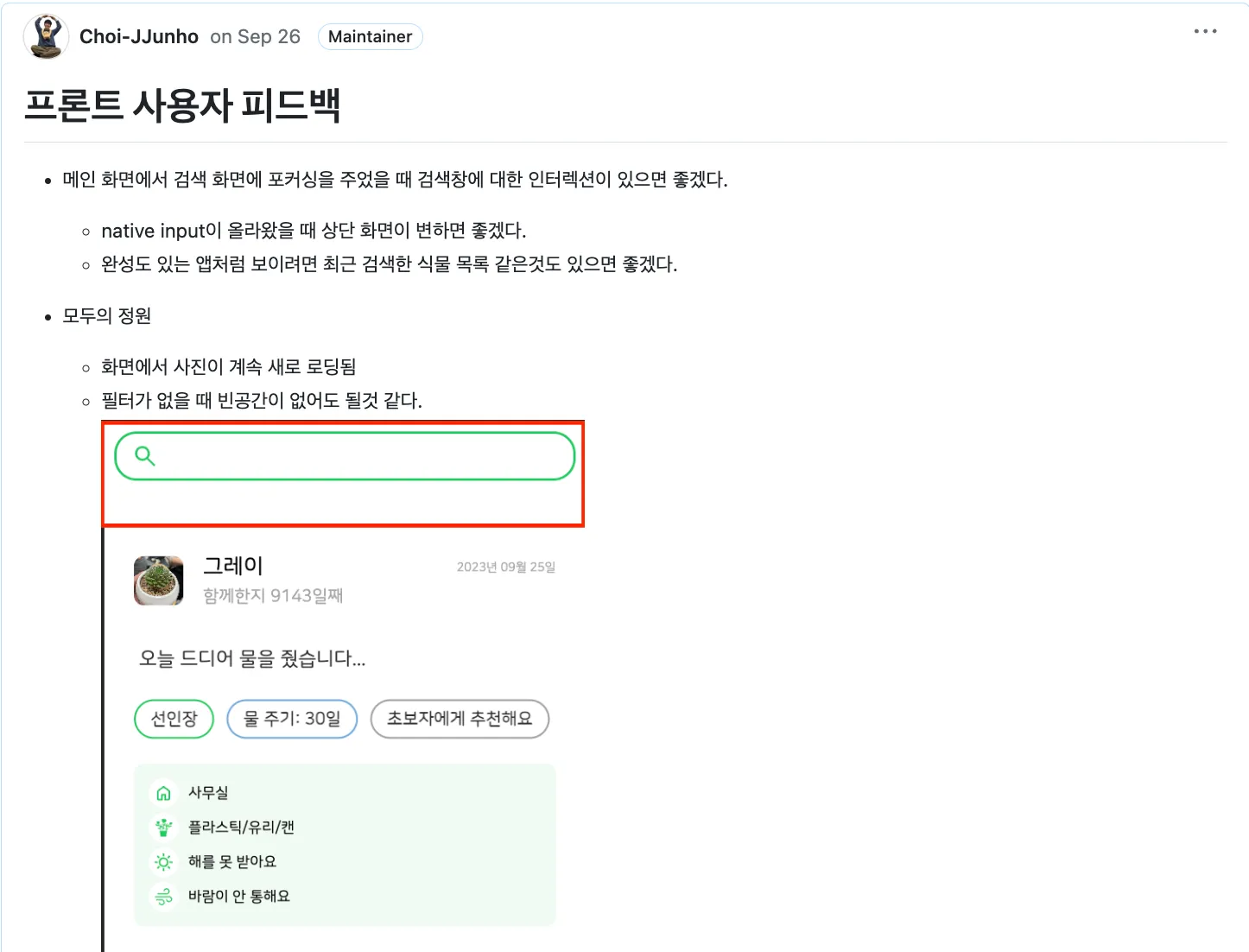Click Choi-JJunho's profile avatar
Image resolution: width=1249 pixels, height=952 pixels.
pos(46,36)
